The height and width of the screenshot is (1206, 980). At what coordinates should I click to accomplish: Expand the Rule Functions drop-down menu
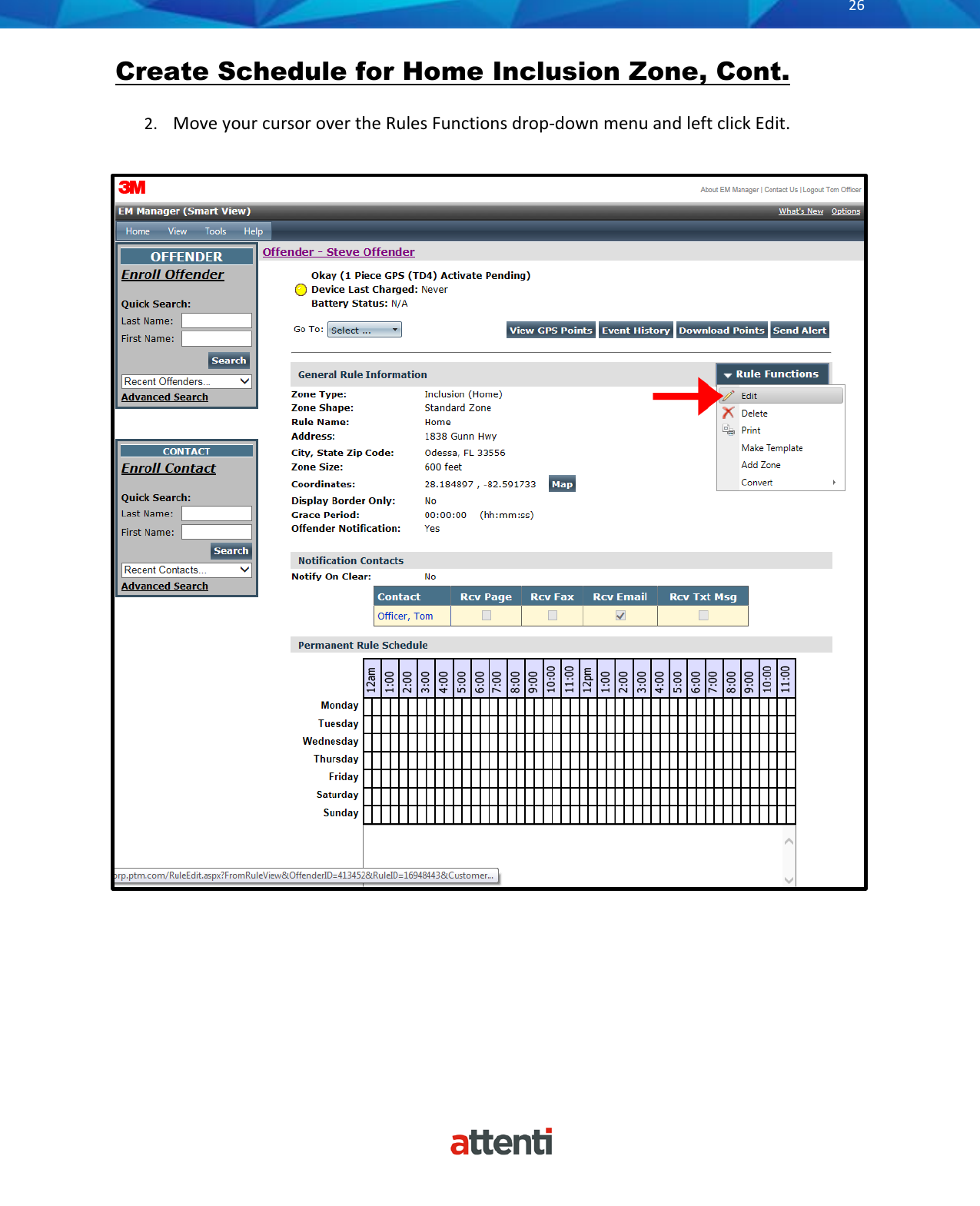coord(772,374)
